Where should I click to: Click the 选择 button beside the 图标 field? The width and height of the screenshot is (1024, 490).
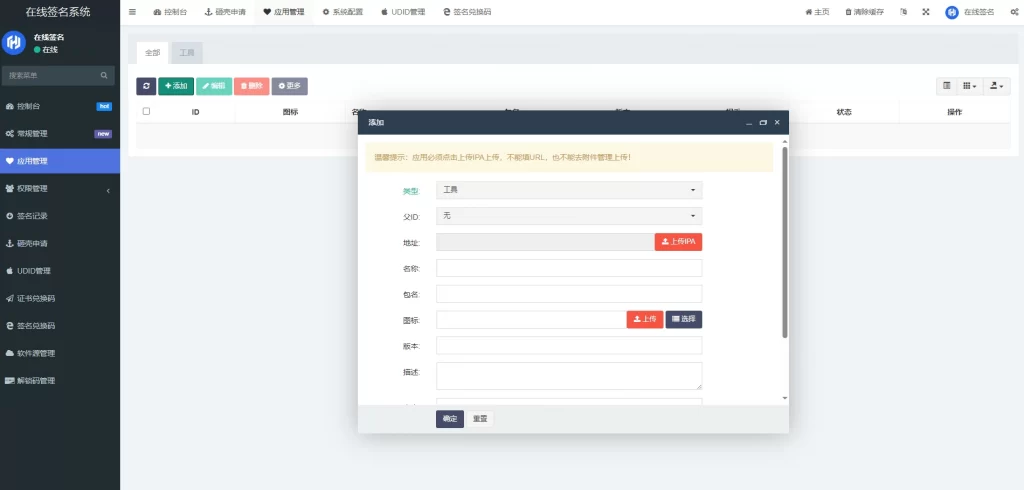[684, 319]
